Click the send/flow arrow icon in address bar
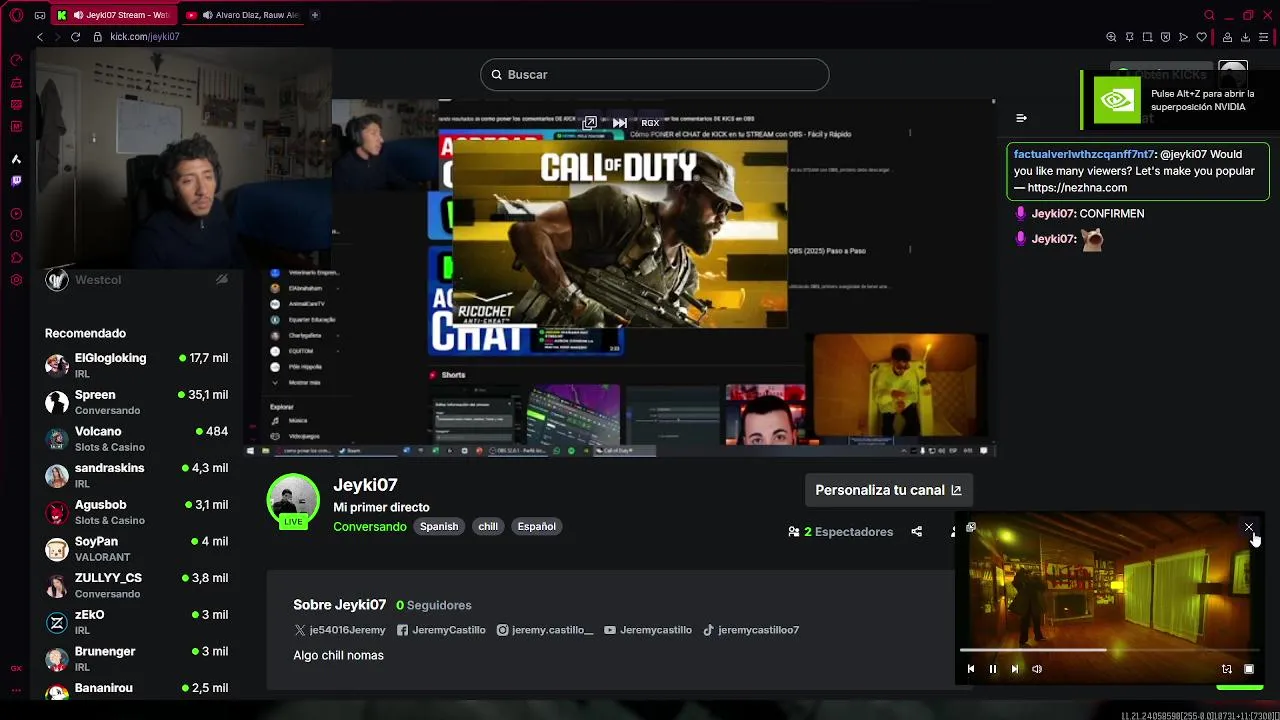 point(1183,37)
